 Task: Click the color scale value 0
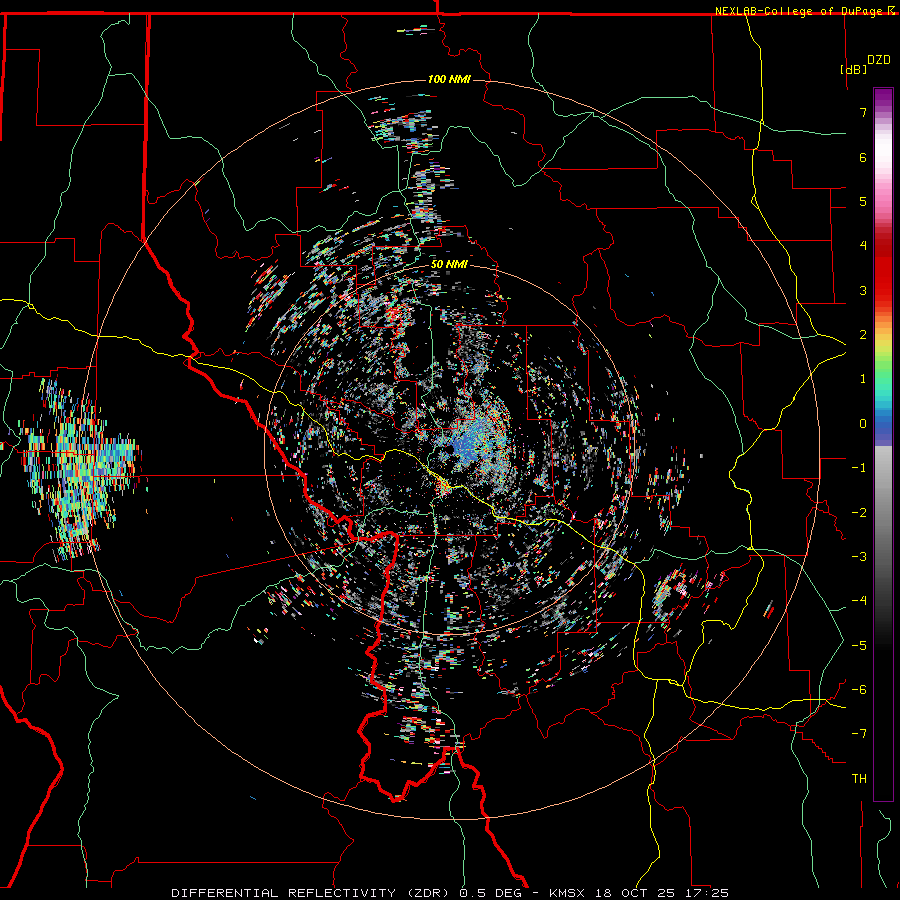863,424
